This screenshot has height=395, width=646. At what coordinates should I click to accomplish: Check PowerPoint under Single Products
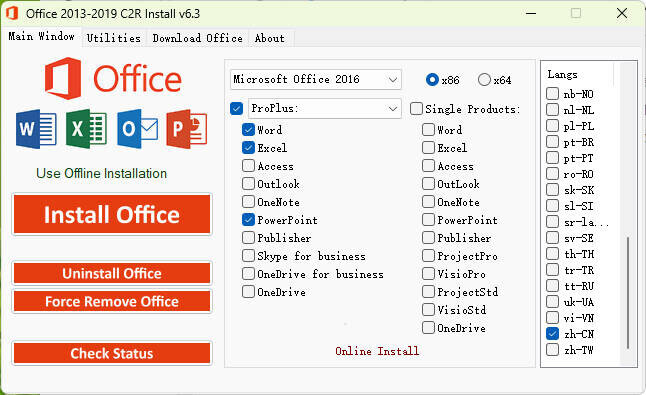pyautogui.click(x=428, y=220)
